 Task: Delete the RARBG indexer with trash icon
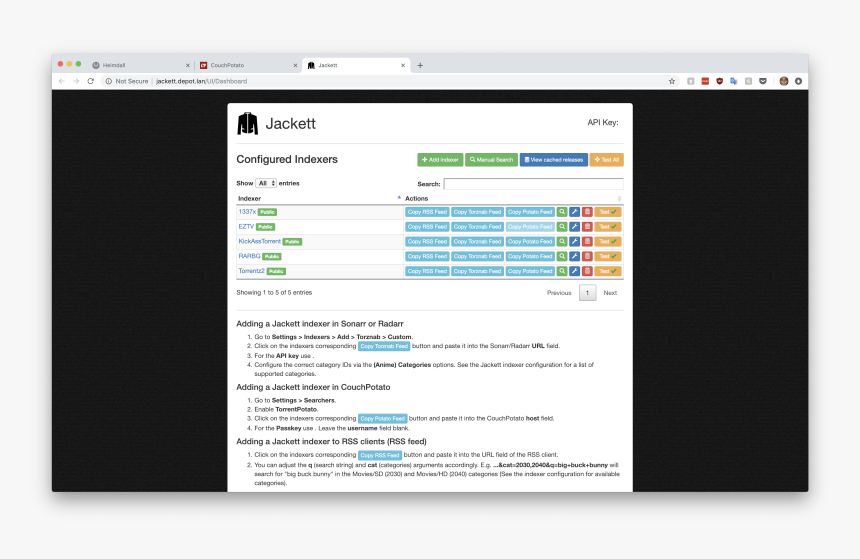[587, 256]
